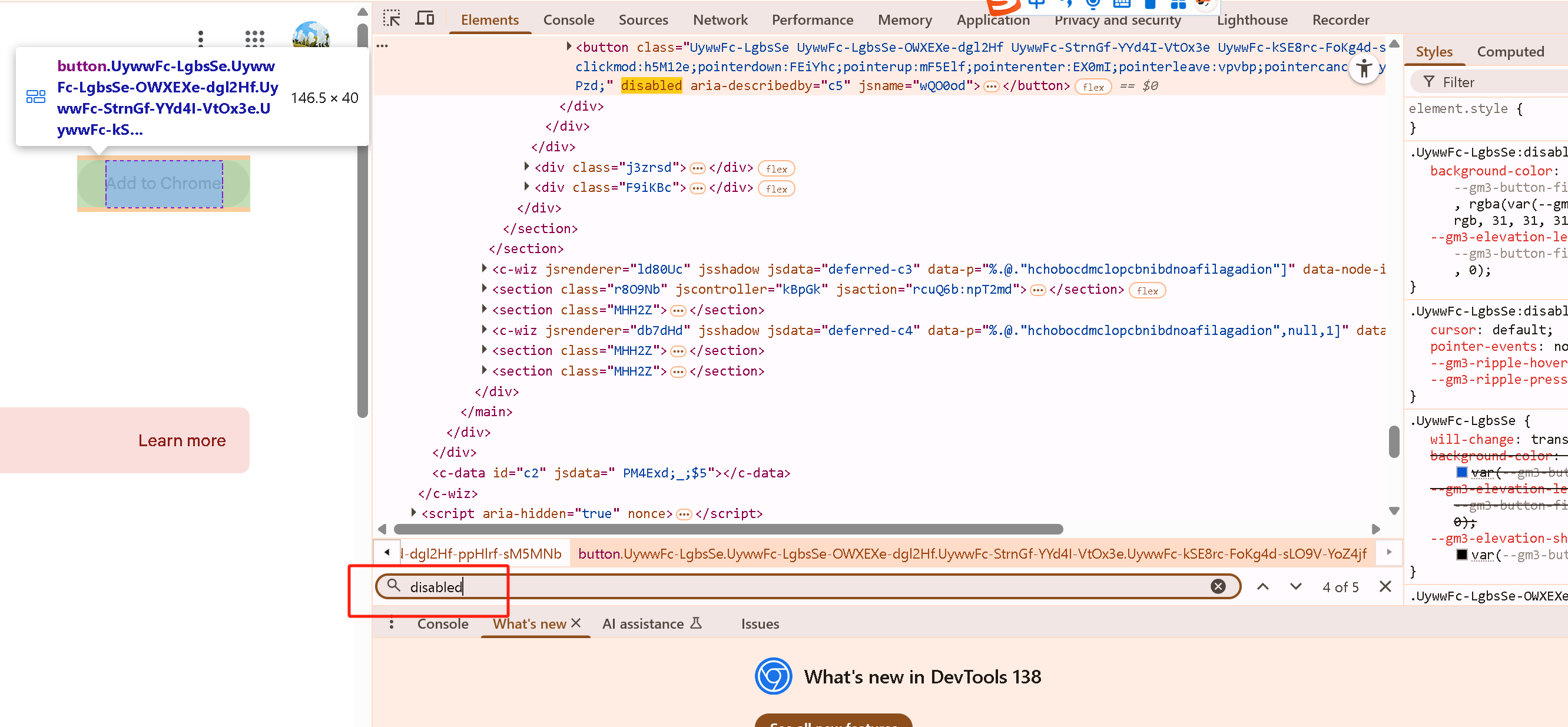
Task: Expand the c-wiz jsrenderer db7dHd node
Action: tap(485, 330)
